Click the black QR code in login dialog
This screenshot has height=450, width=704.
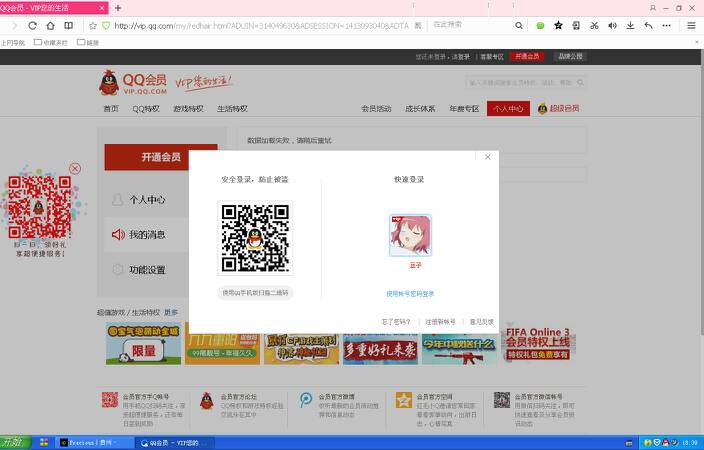[255, 238]
